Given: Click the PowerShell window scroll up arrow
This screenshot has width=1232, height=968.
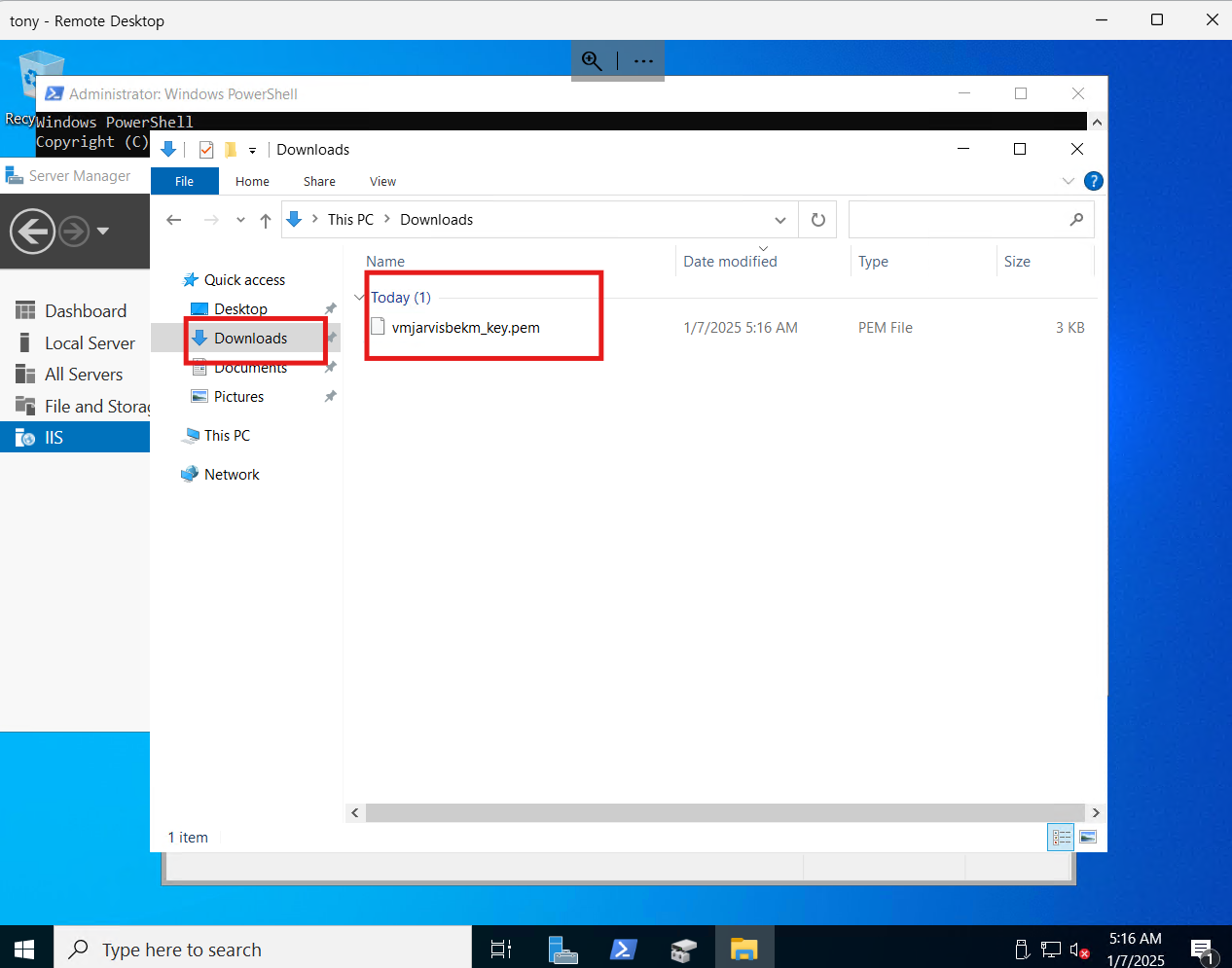Looking at the screenshot, I should (x=1097, y=123).
